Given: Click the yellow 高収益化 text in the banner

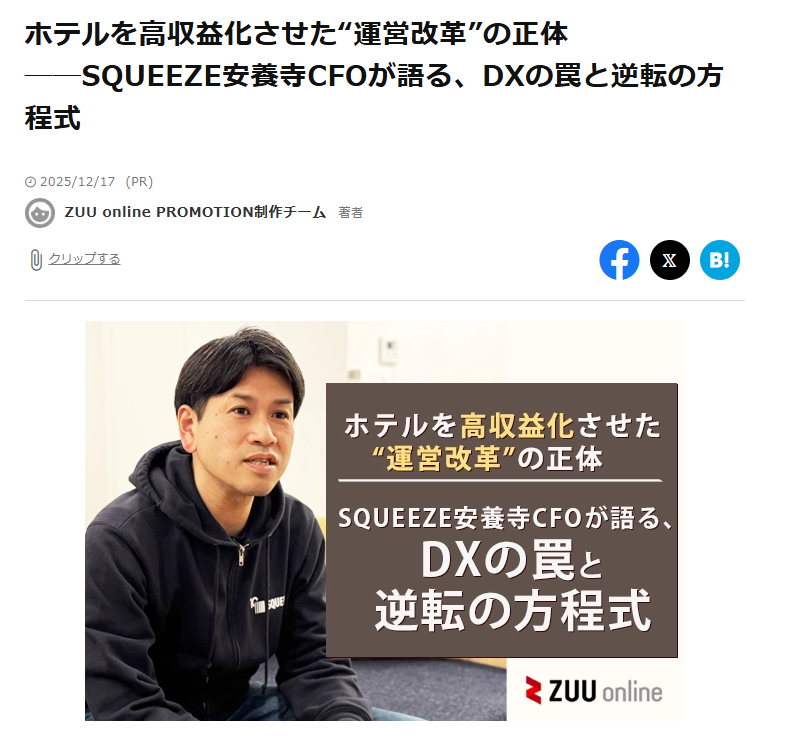Looking at the screenshot, I should tap(517, 427).
